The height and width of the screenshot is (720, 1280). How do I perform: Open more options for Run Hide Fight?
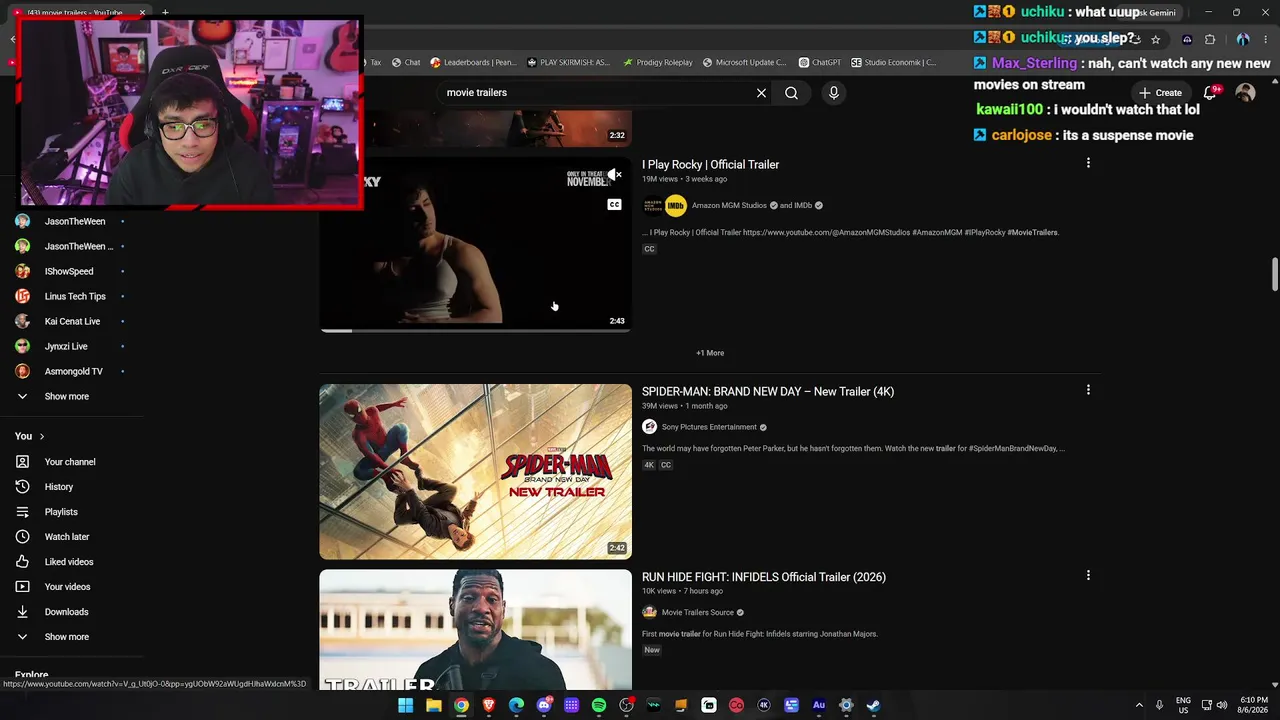(1088, 575)
